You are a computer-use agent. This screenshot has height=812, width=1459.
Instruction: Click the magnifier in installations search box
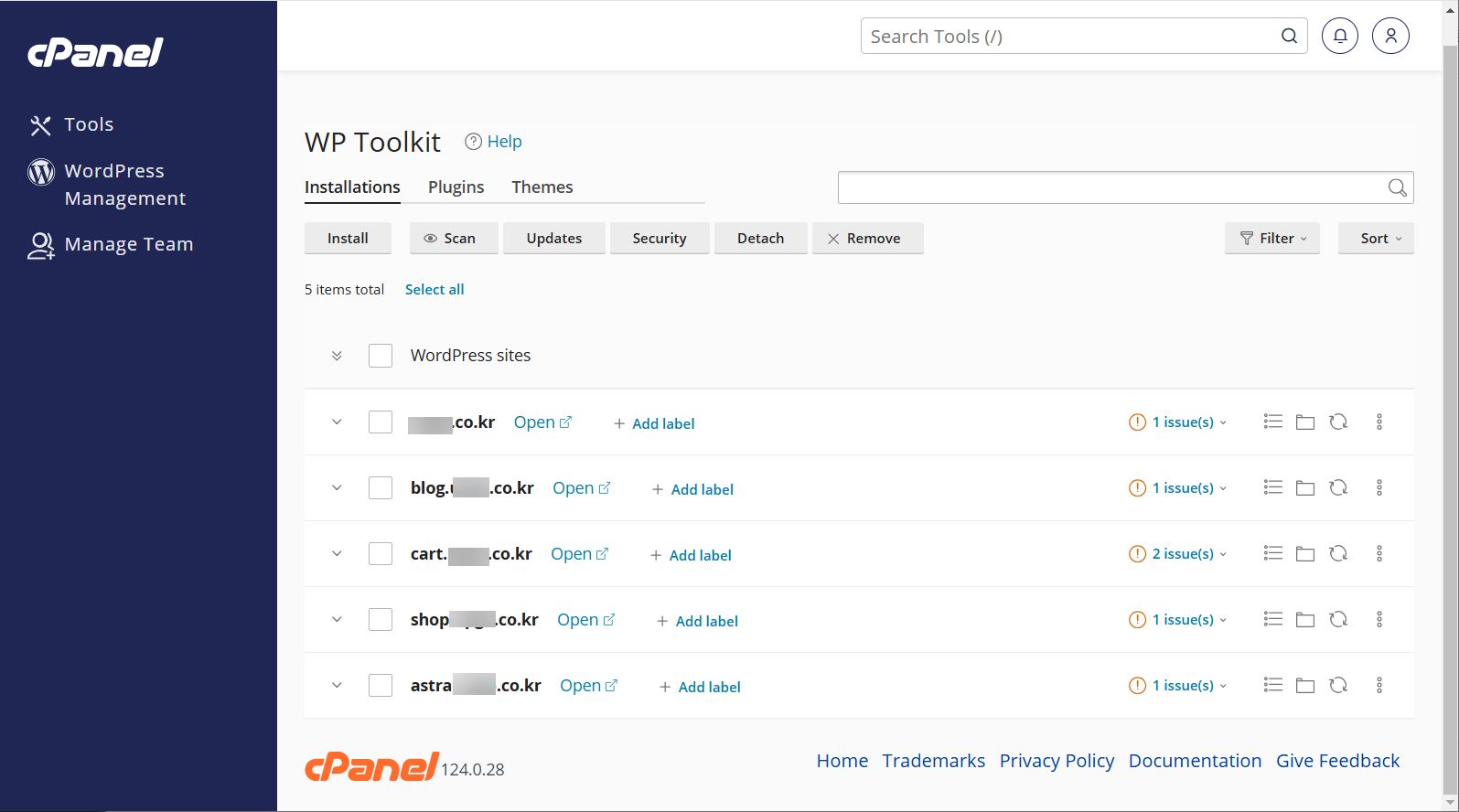coord(1397,187)
